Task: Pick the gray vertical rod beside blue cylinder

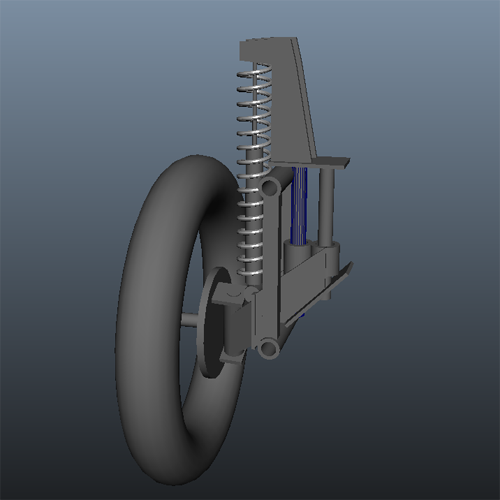Action: (326, 207)
